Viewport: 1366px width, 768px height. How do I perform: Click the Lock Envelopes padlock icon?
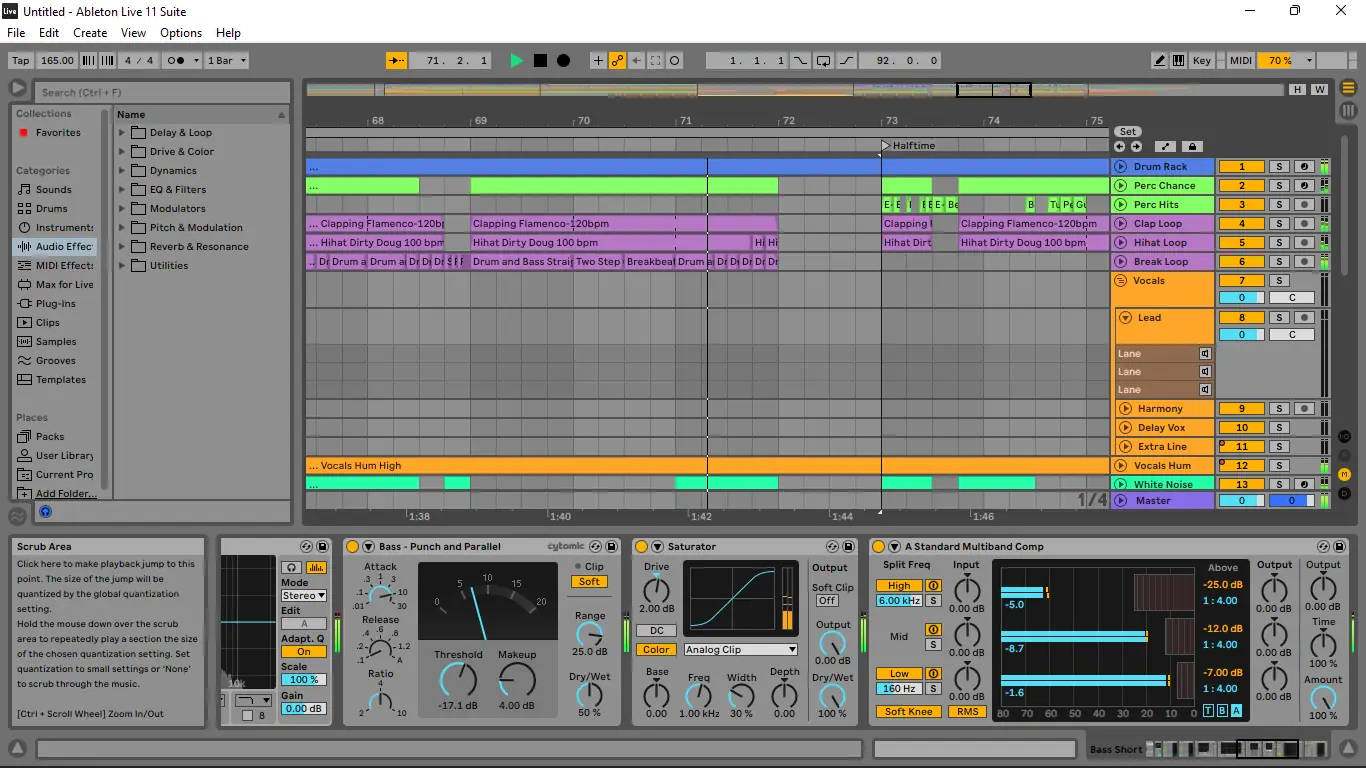tap(1191, 147)
